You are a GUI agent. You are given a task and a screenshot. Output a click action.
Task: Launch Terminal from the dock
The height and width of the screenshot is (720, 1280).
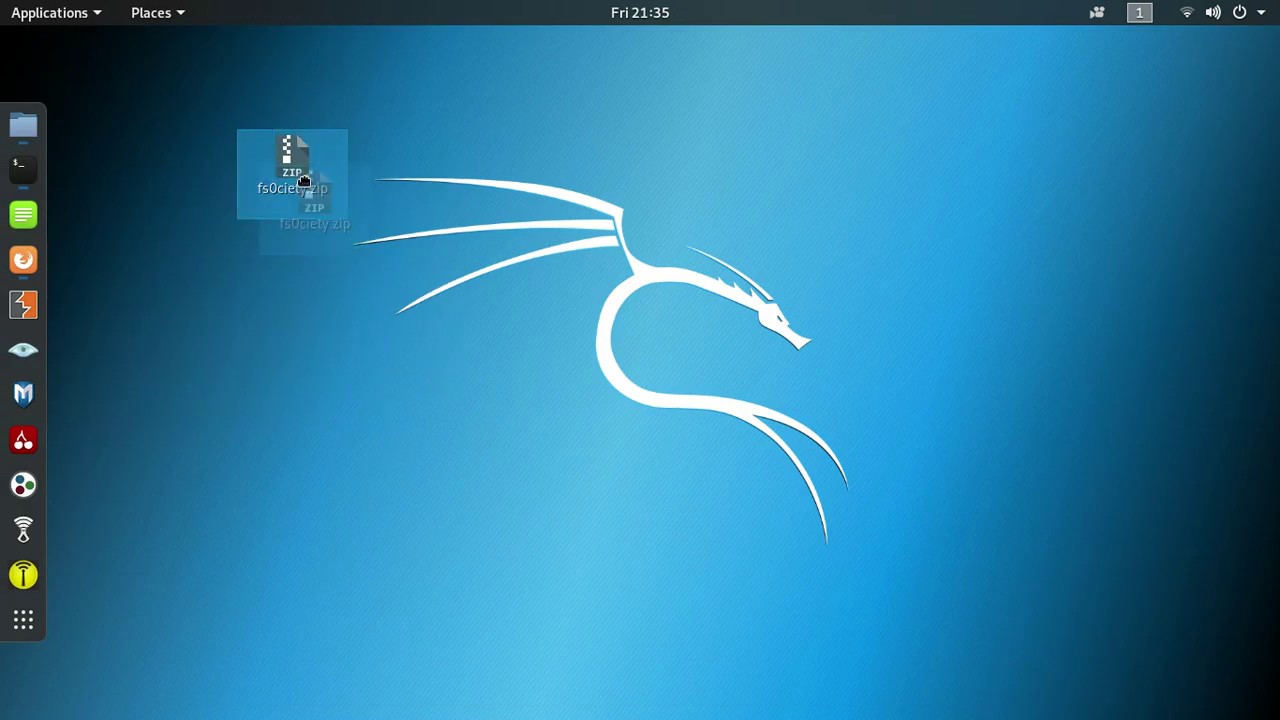coord(23,169)
